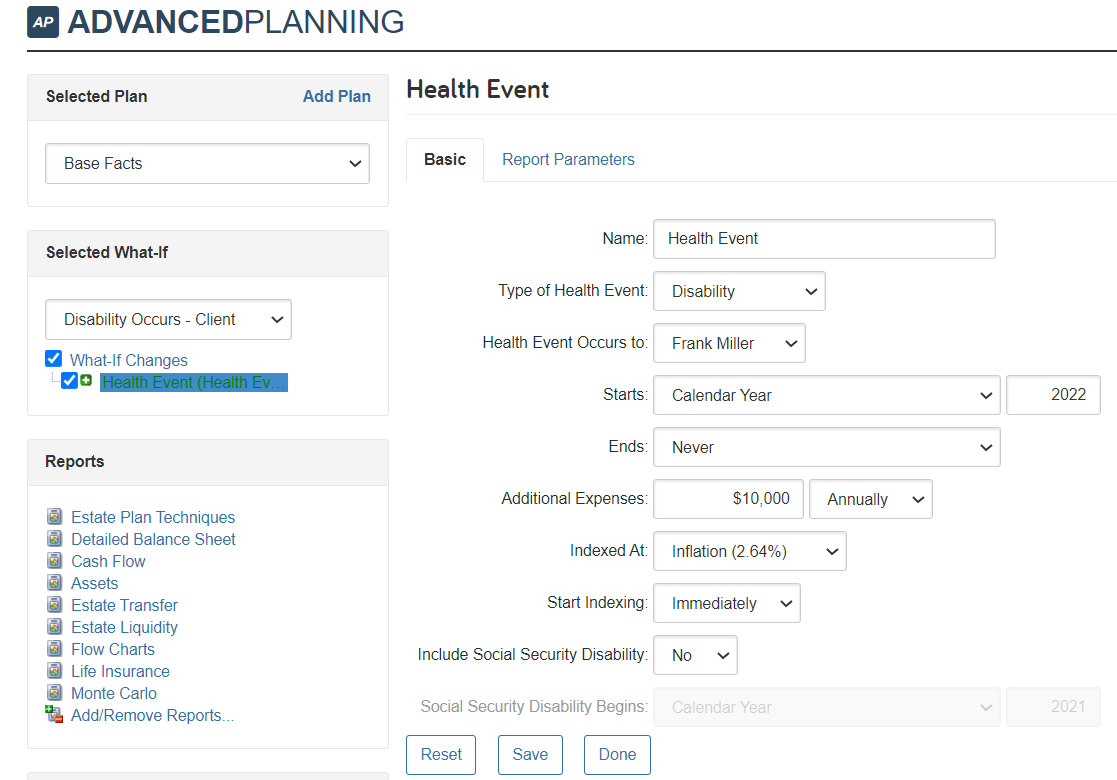Open the Life Insurance report
1117x780 pixels.
click(120, 672)
